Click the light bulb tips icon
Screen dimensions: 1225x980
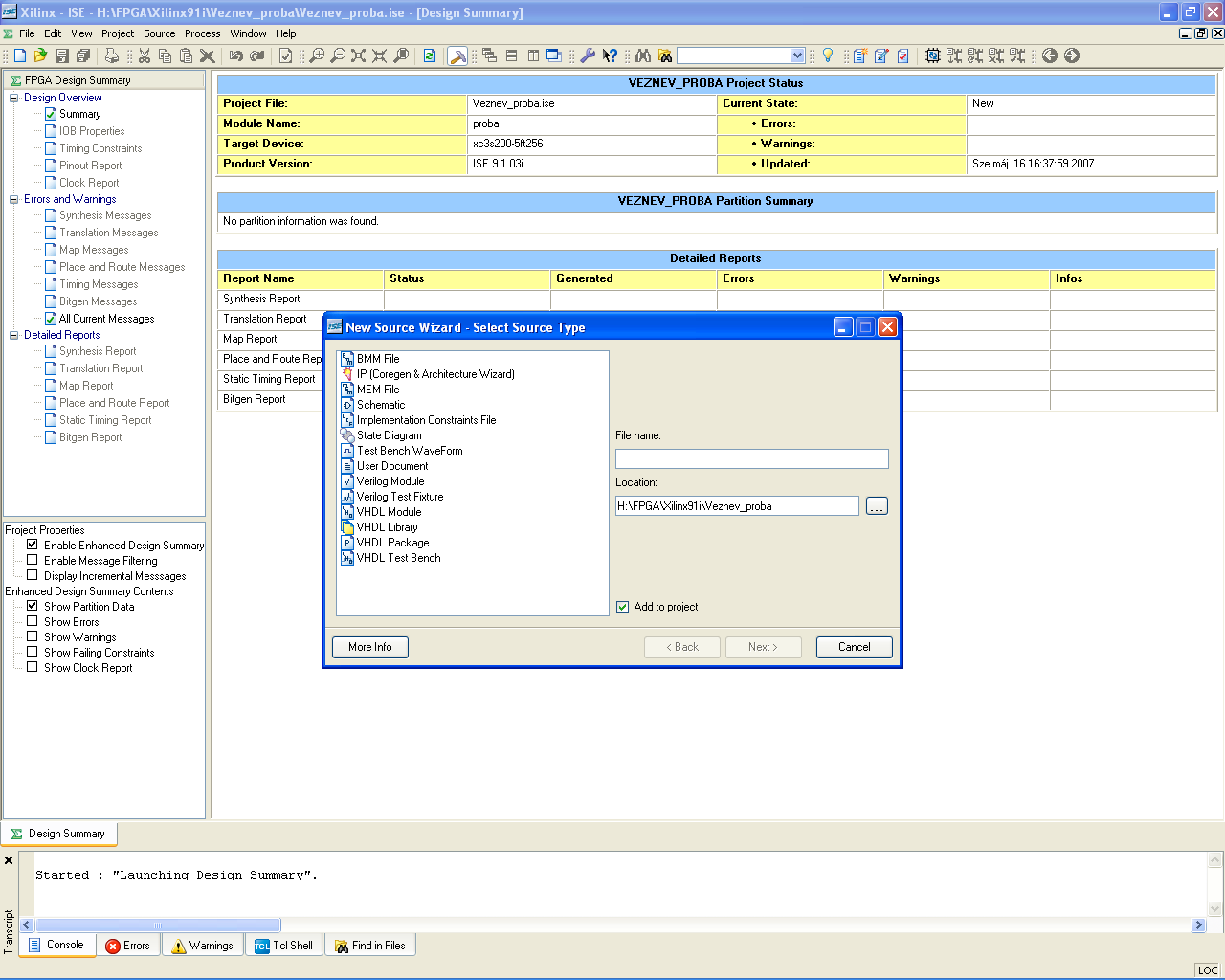pyautogui.click(x=828, y=56)
